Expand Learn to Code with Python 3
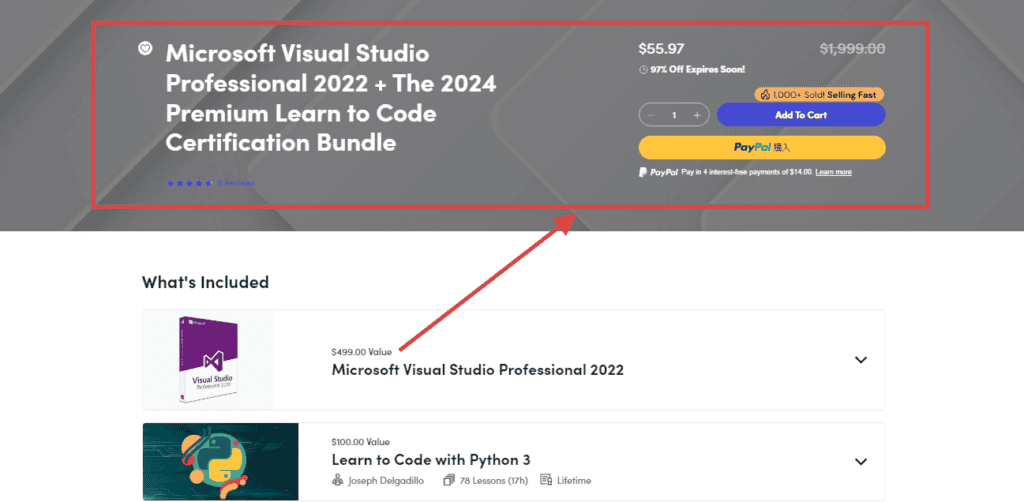The height and width of the screenshot is (502, 1024). coord(861,462)
